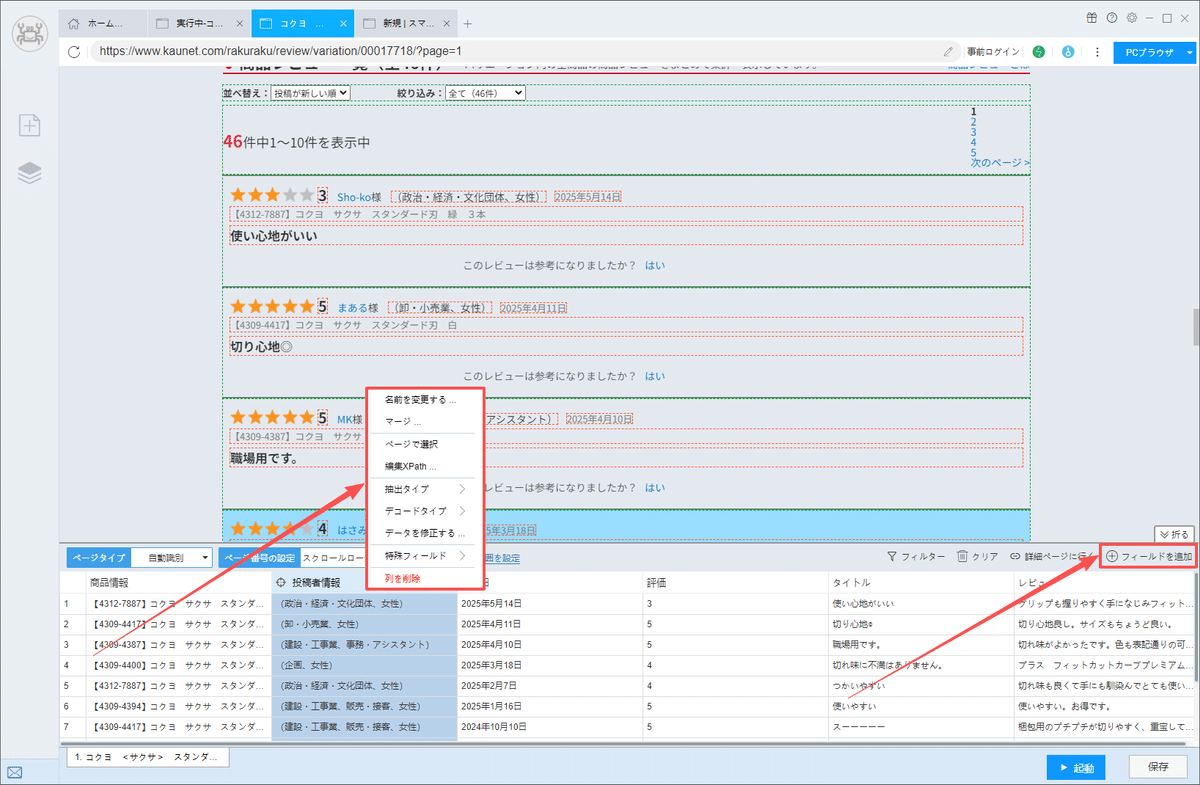Select the タイトル column header
Image resolution: width=1200 pixels, height=785 pixels.
point(920,582)
